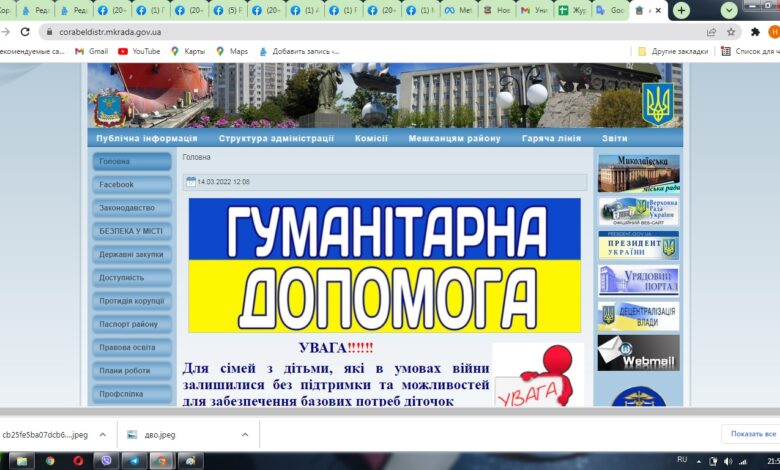
Task: Open the 'Добавить запись' bookmark
Action: pyautogui.click(x=299, y=51)
